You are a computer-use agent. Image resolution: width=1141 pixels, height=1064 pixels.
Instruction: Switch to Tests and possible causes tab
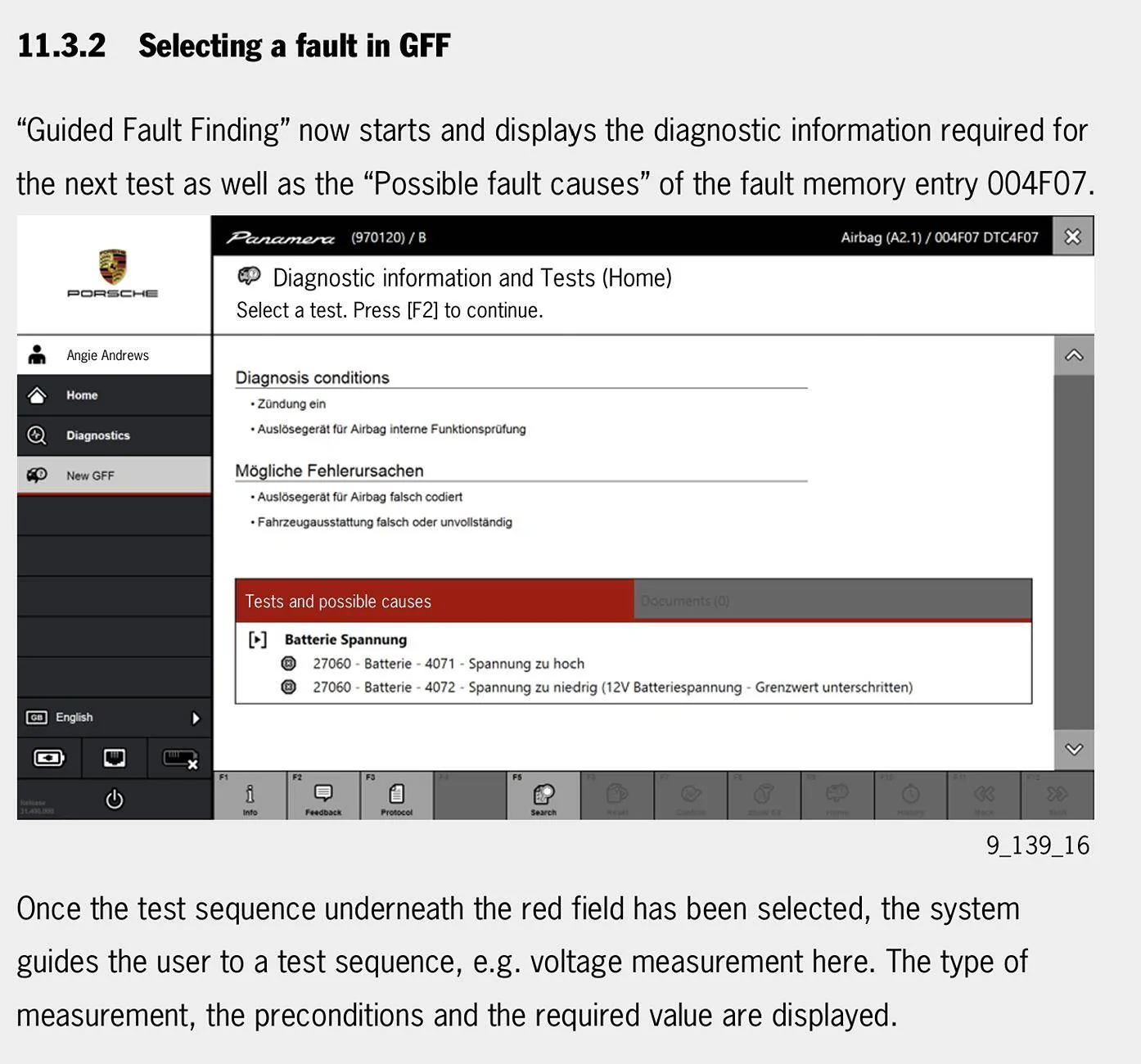point(435,601)
